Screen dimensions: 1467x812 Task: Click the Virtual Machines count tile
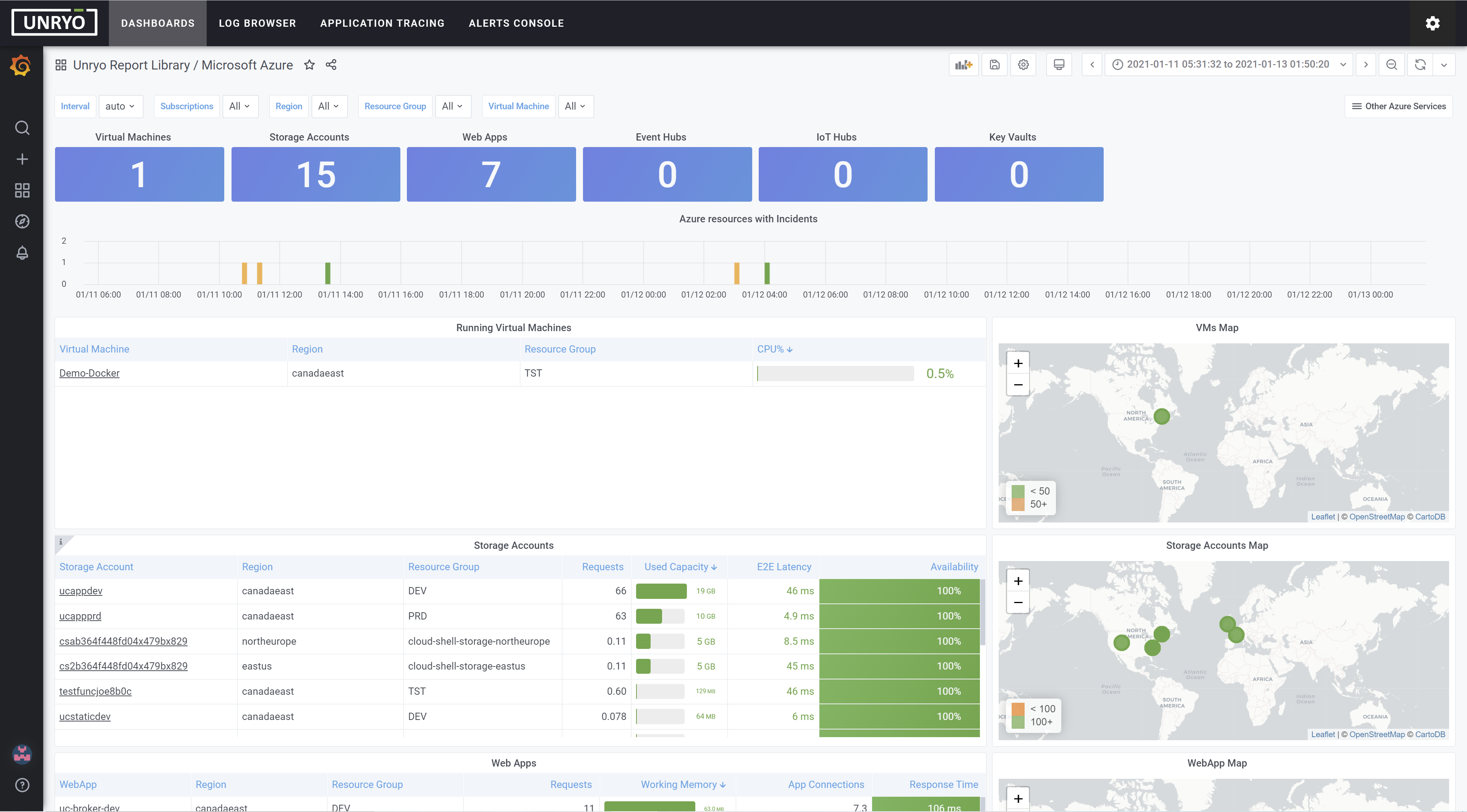tap(139, 174)
